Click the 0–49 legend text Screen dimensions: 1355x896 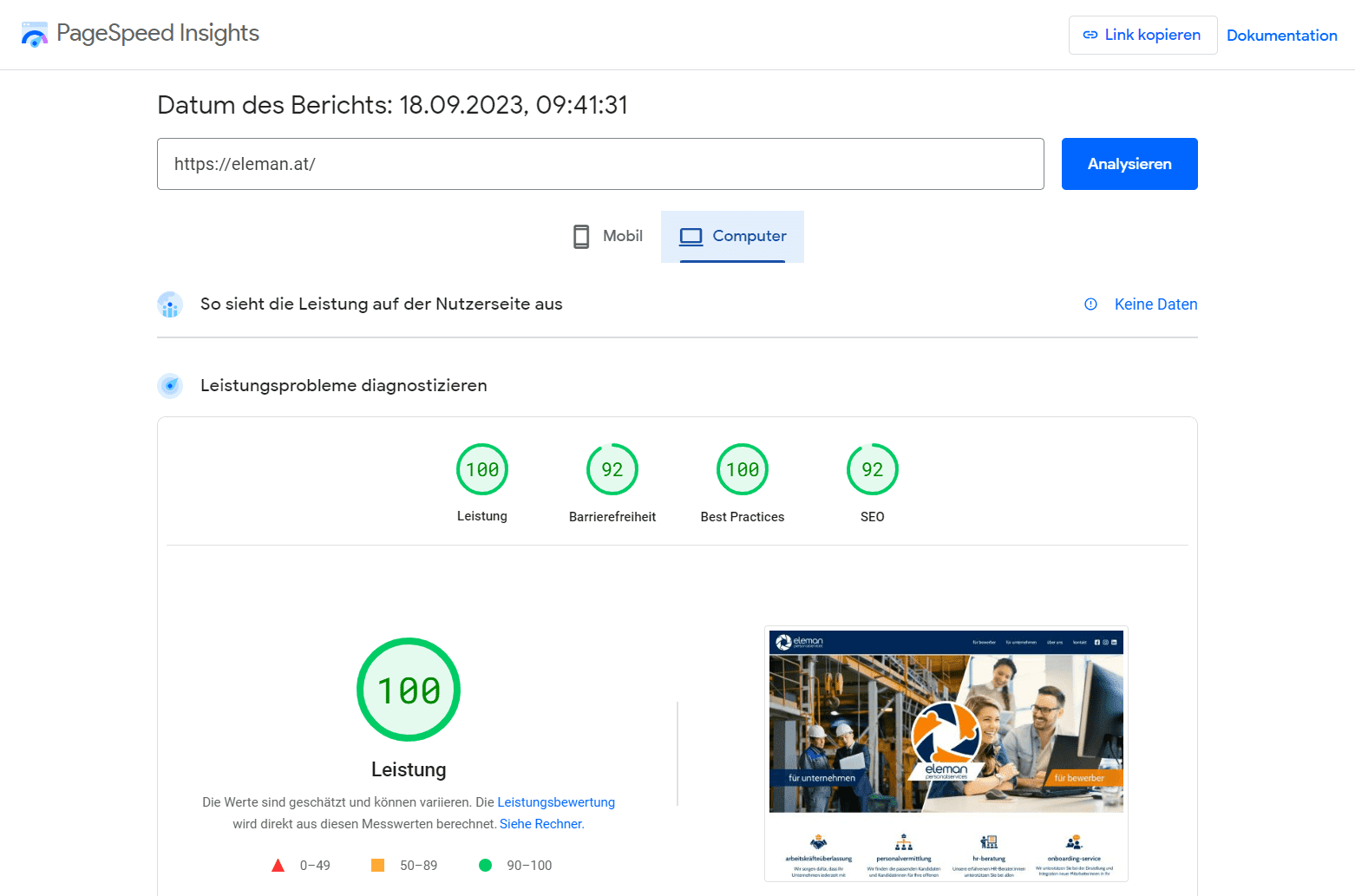point(315,866)
